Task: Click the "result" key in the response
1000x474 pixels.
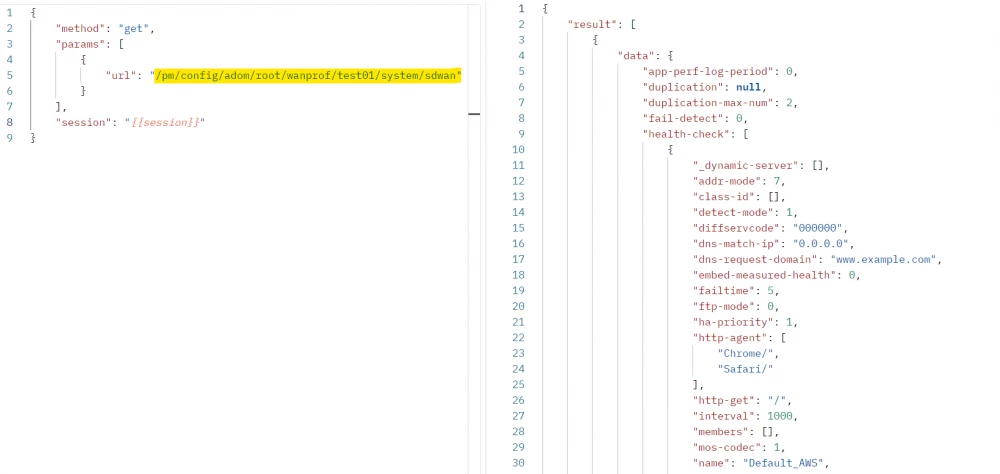Action: pyautogui.click(x=592, y=24)
